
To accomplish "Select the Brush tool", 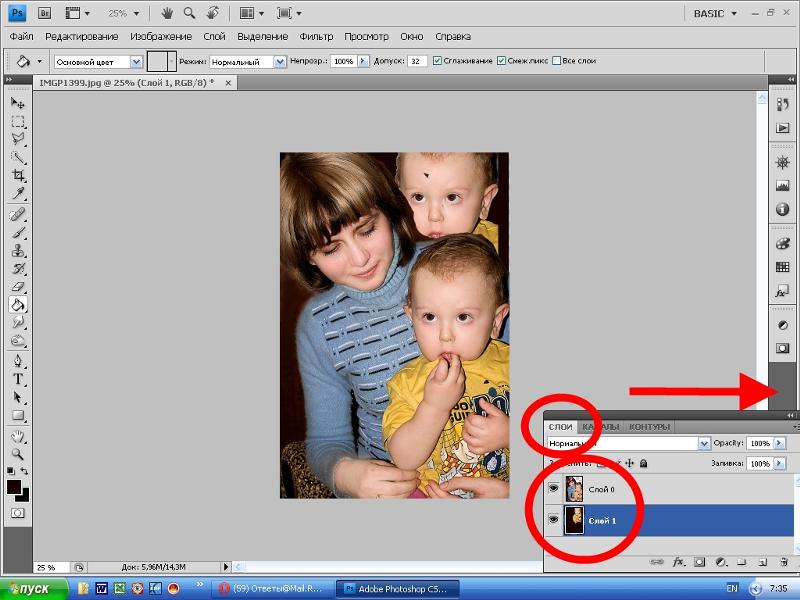I will pos(18,233).
